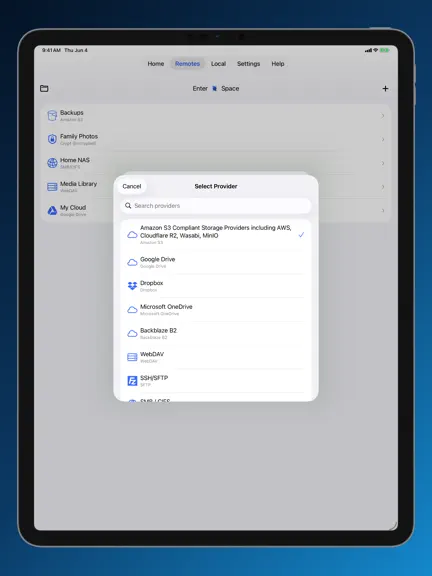This screenshot has width=432, height=576.
Task: Click the Dropbox logo icon
Action: point(132,286)
